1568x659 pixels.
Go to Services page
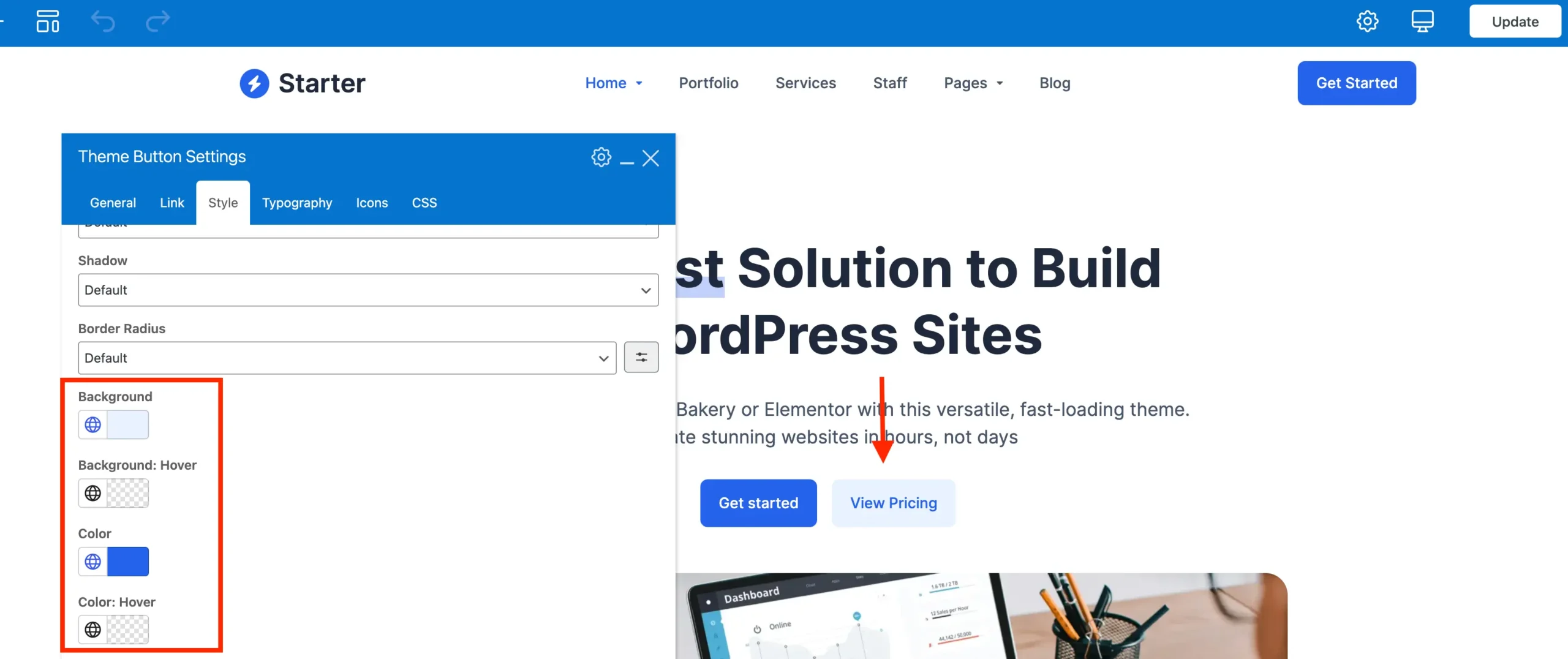click(805, 83)
